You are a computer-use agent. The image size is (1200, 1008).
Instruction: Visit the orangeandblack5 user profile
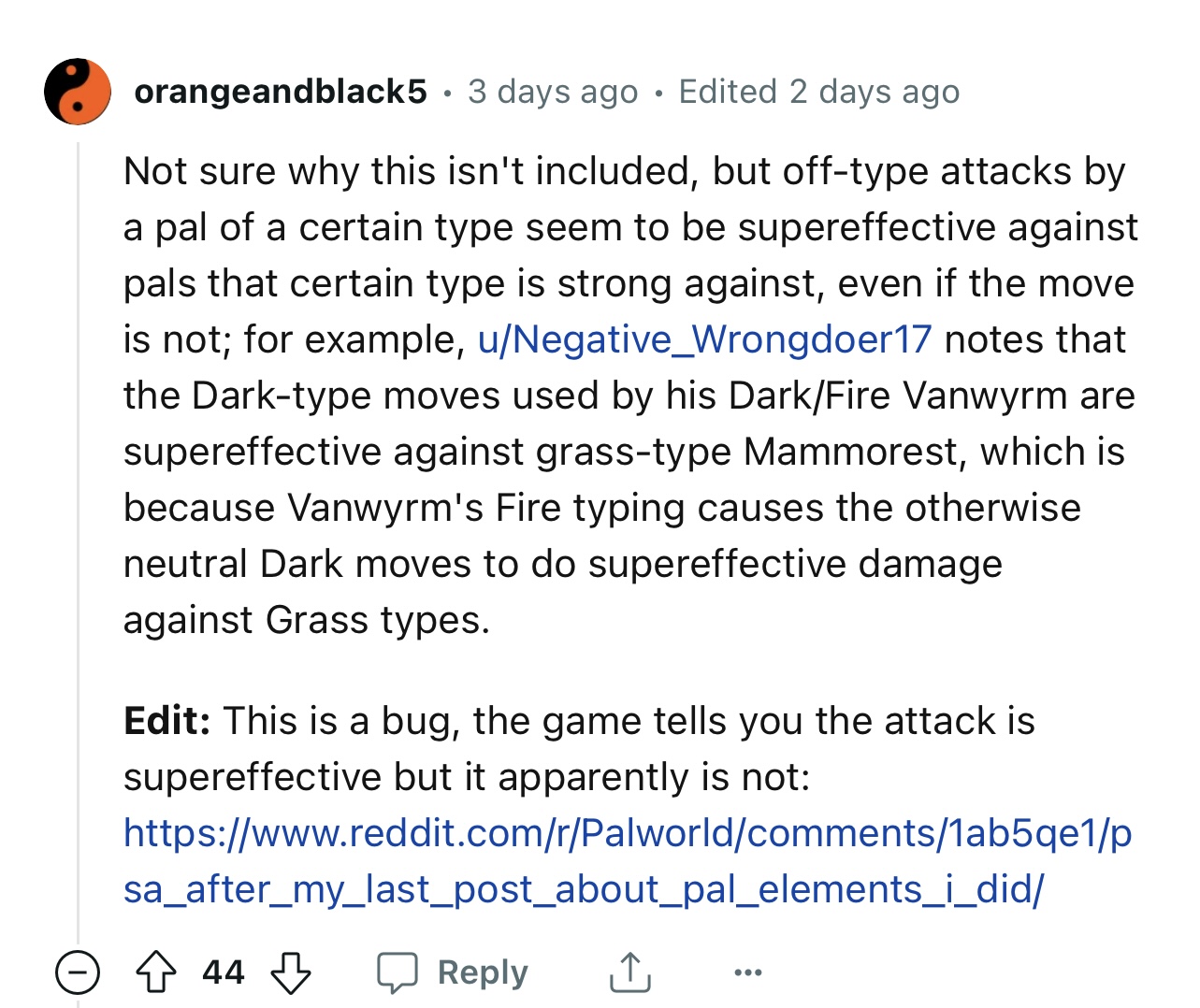281,92
